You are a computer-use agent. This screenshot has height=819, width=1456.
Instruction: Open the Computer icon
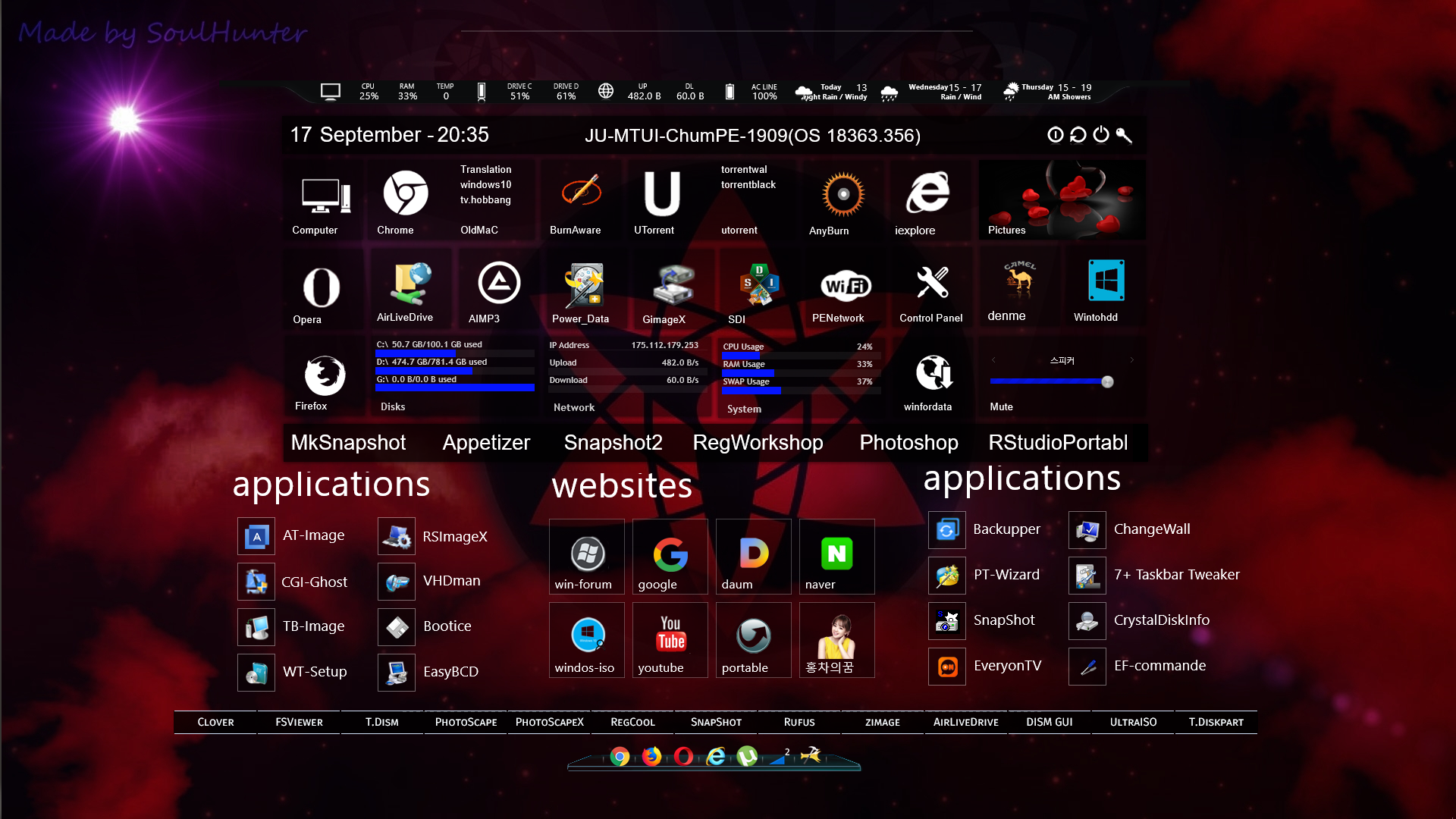325,196
